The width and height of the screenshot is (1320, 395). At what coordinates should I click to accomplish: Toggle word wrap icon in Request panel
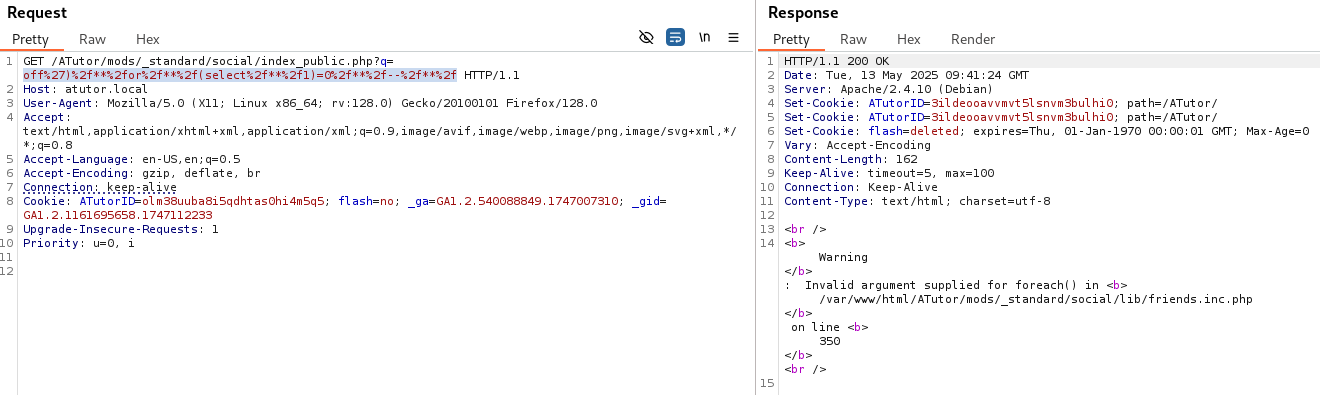[x=675, y=38]
